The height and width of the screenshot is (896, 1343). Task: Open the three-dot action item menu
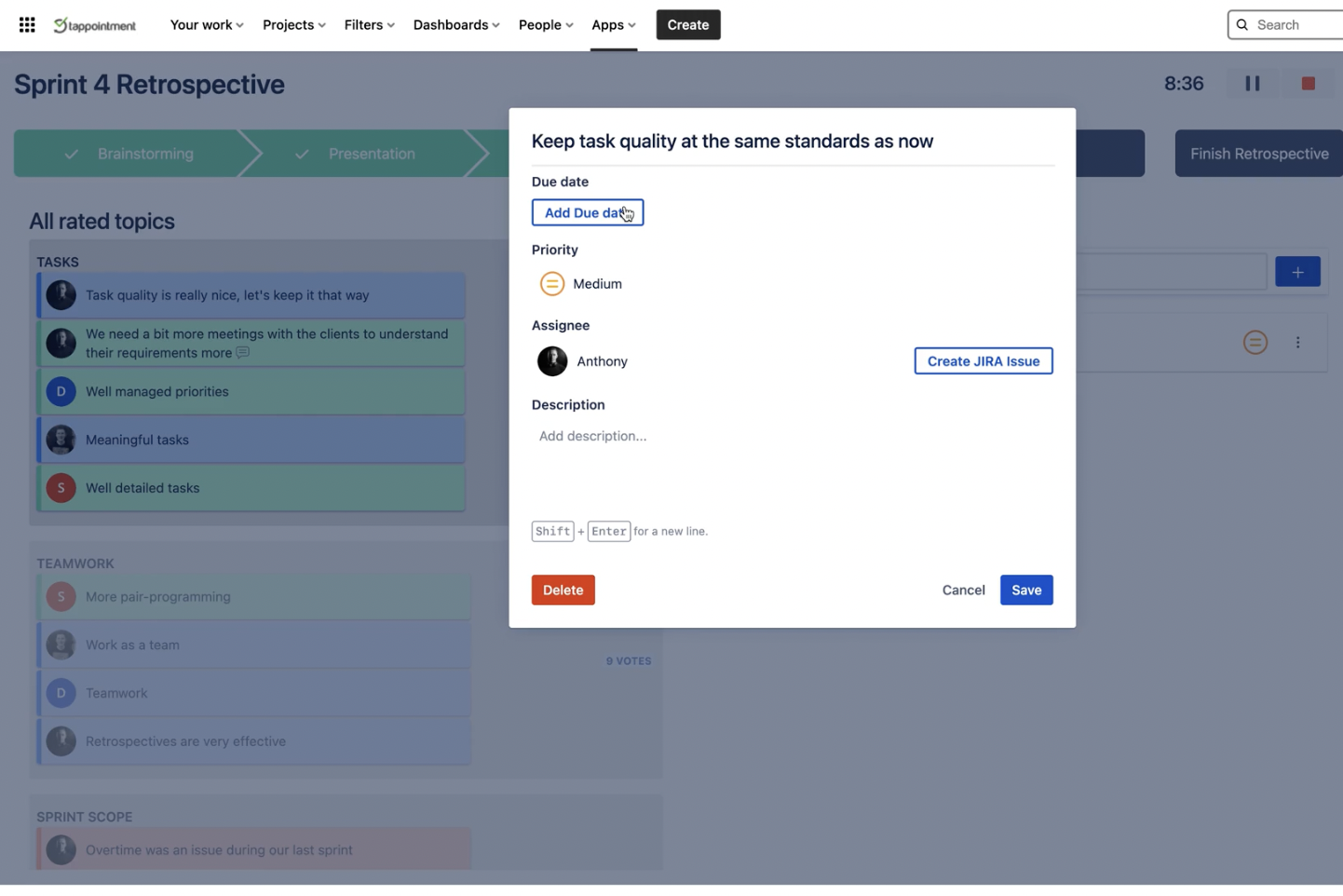pos(1297,343)
